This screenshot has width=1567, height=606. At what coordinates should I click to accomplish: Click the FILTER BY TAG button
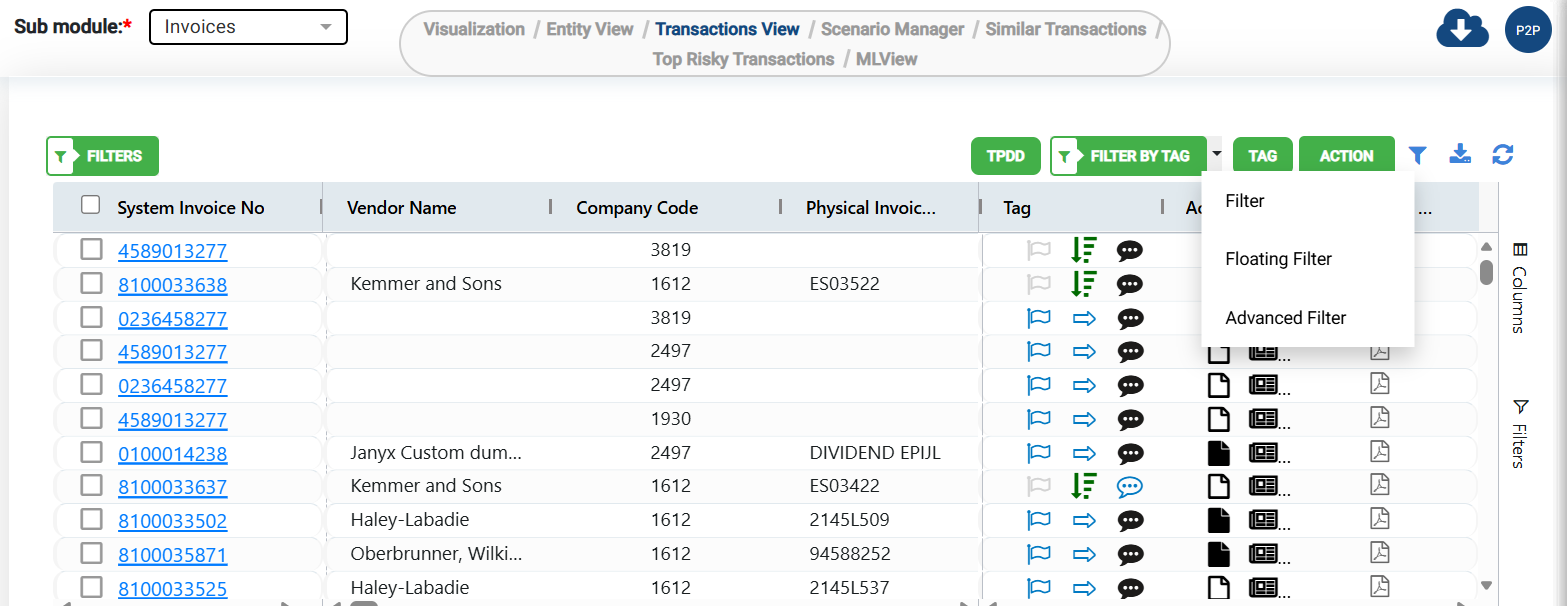click(1129, 156)
